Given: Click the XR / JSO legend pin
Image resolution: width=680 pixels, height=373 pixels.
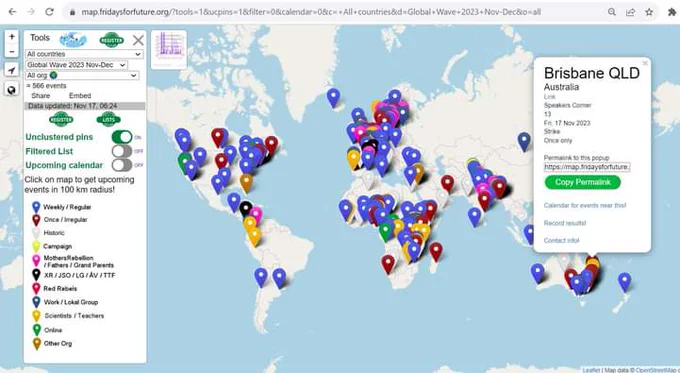Looking at the screenshot, I should [36, 275].
